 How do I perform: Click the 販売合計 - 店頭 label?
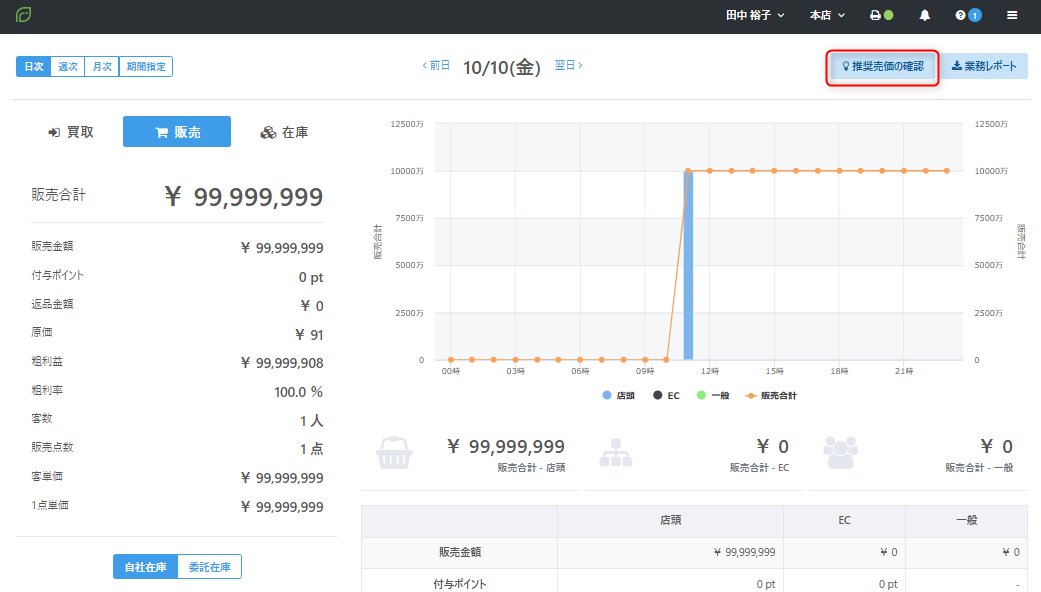pos(531,468)
